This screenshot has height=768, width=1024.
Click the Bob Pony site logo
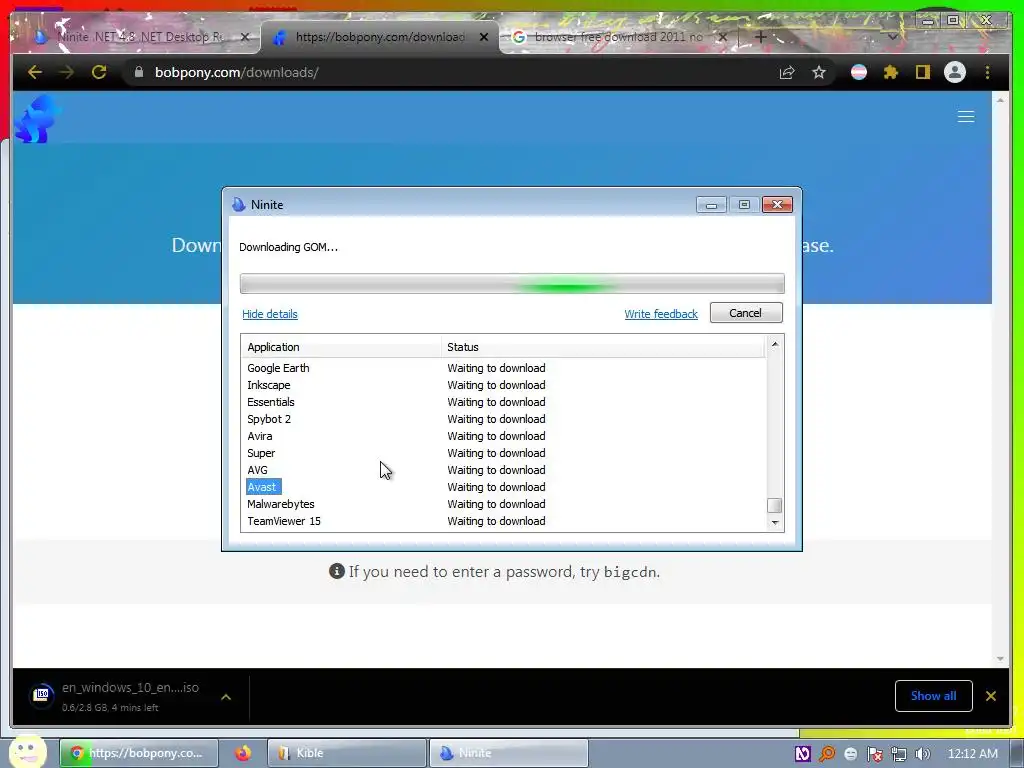point(37,119)
